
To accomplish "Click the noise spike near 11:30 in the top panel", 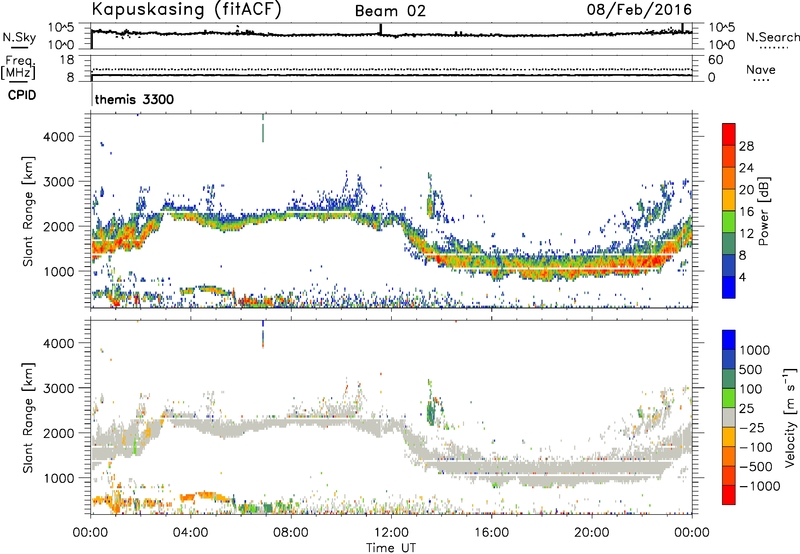I will [x=380, y=29].
